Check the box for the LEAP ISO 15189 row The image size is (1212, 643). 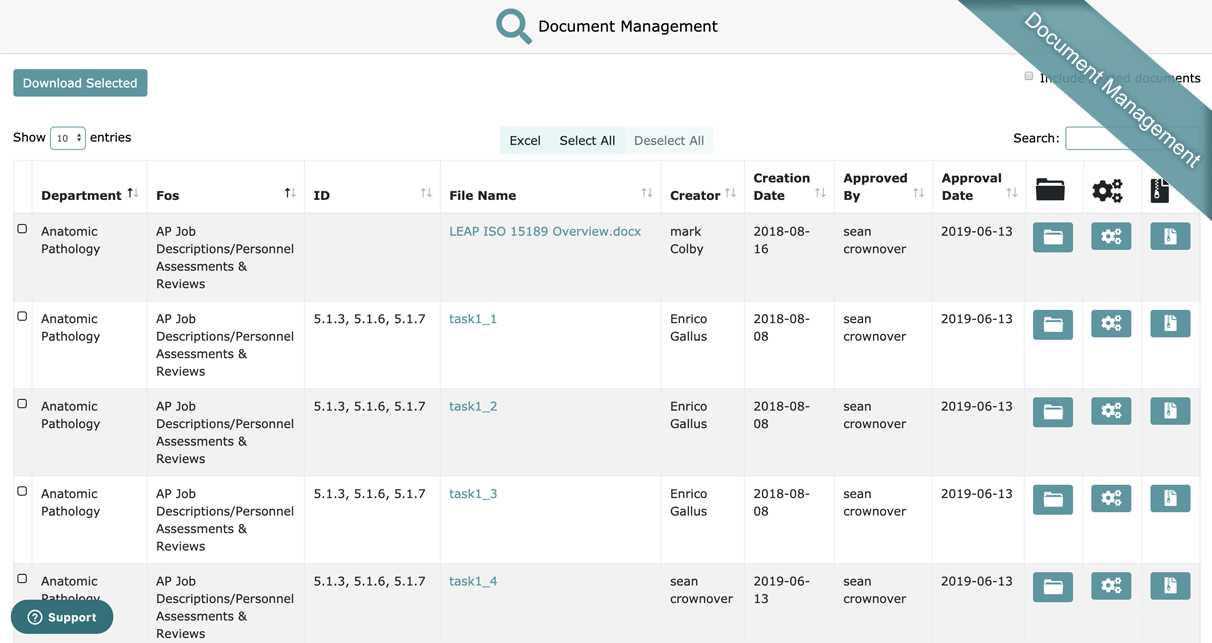click(22, 229)
